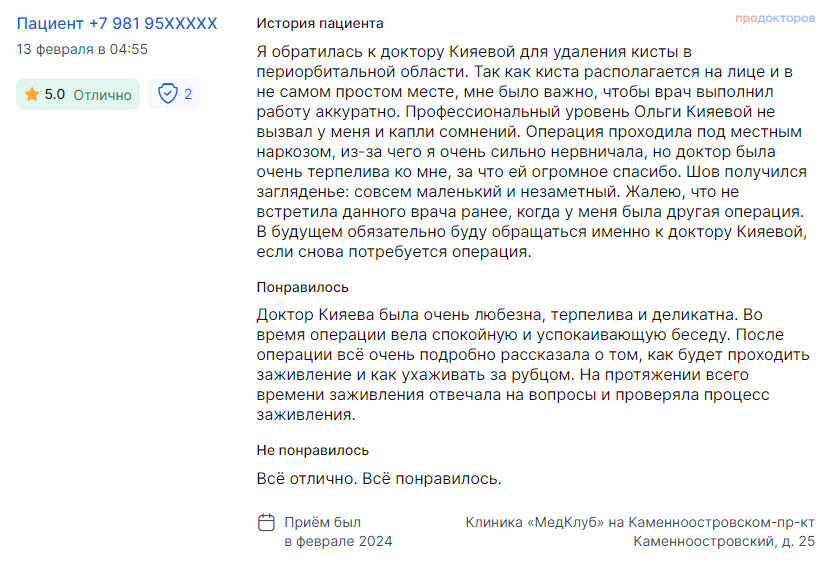Open the patient +7 981 95XXXXX profile link

[x=117, y=23]
